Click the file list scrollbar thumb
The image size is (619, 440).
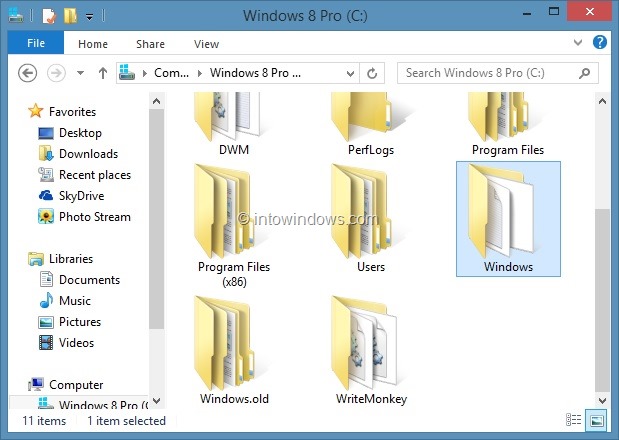(x=602, y=300)
